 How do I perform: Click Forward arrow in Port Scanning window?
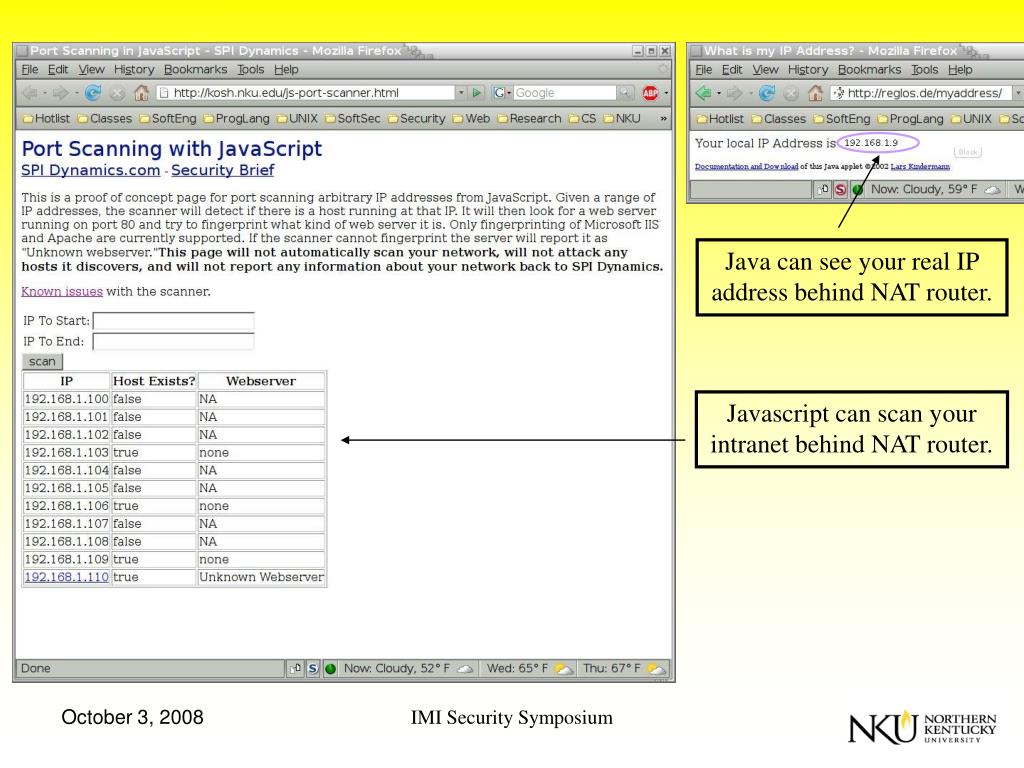tap(61, 93)
